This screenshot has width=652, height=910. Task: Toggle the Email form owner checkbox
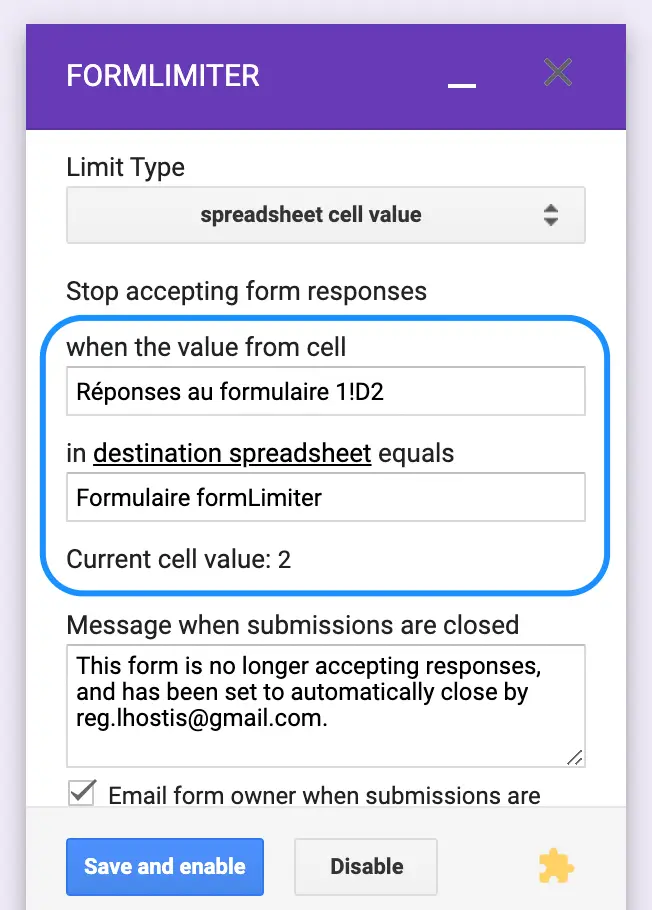pos(82,793)
